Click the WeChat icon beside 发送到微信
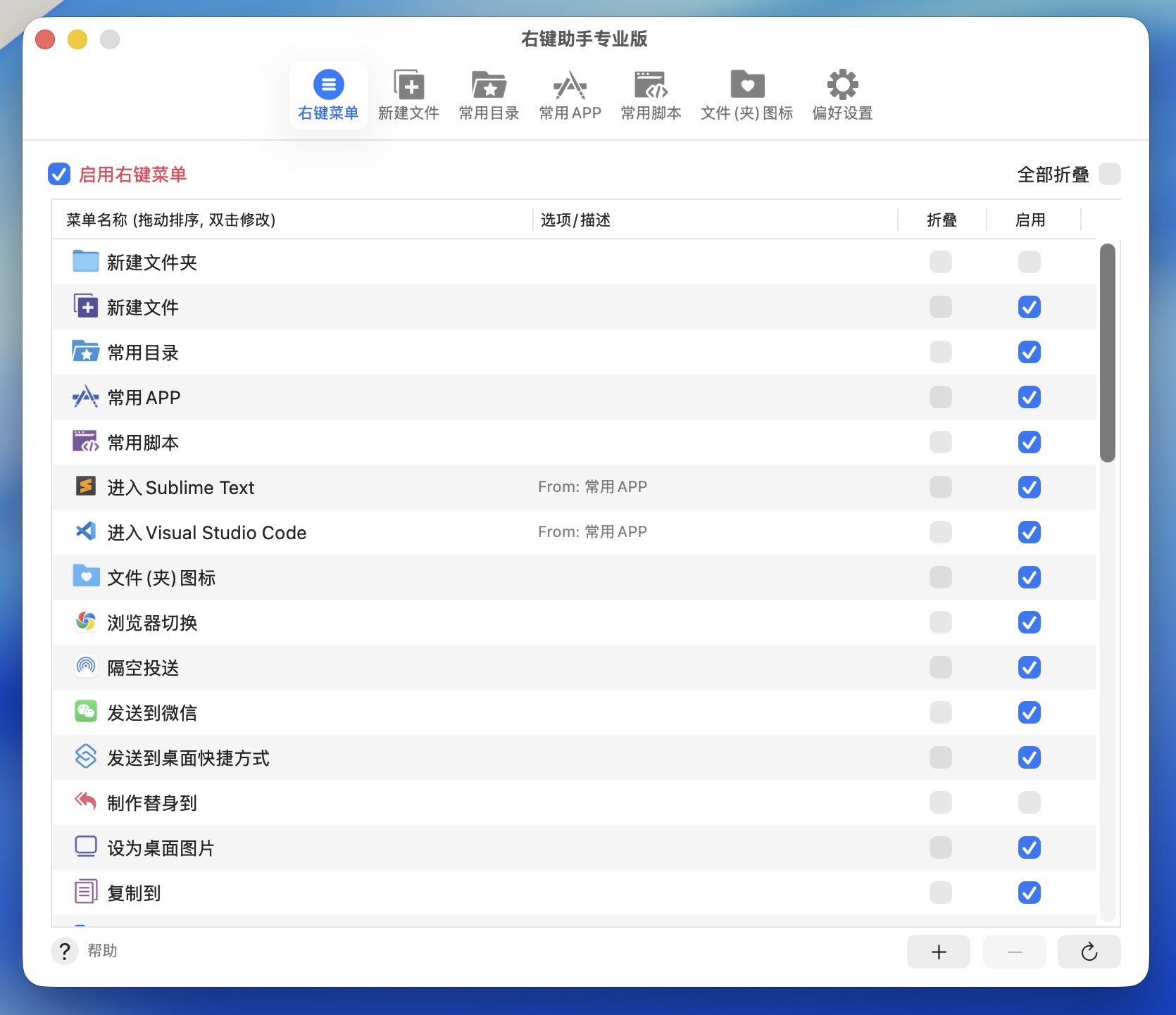 [x=86, y=712]
